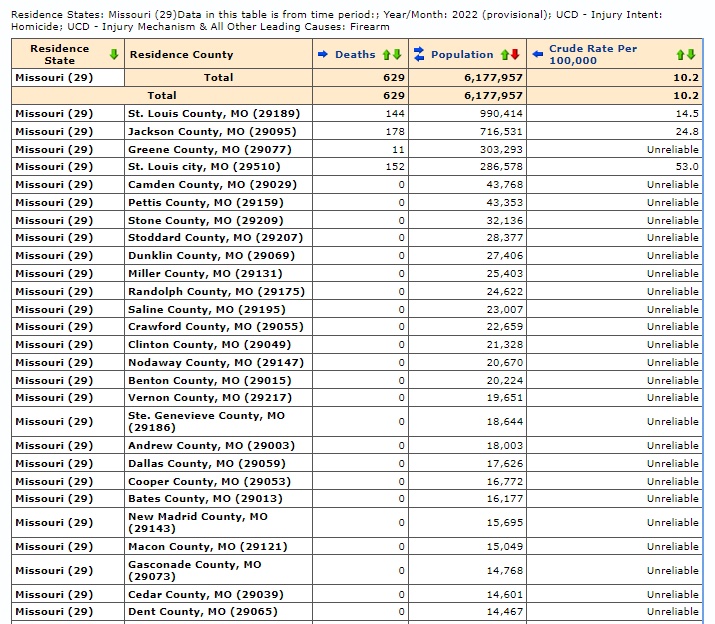This screenshot has height=624, width=715.
Task: Click the red Population descending sort arrow
Action: tap(515, 54)
